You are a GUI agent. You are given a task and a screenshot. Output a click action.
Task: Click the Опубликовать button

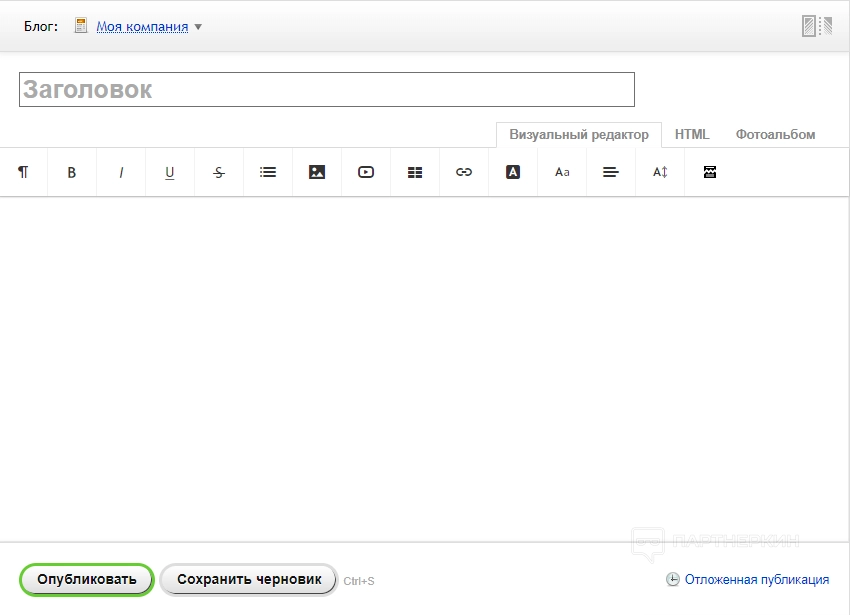[x=87, y=579]
